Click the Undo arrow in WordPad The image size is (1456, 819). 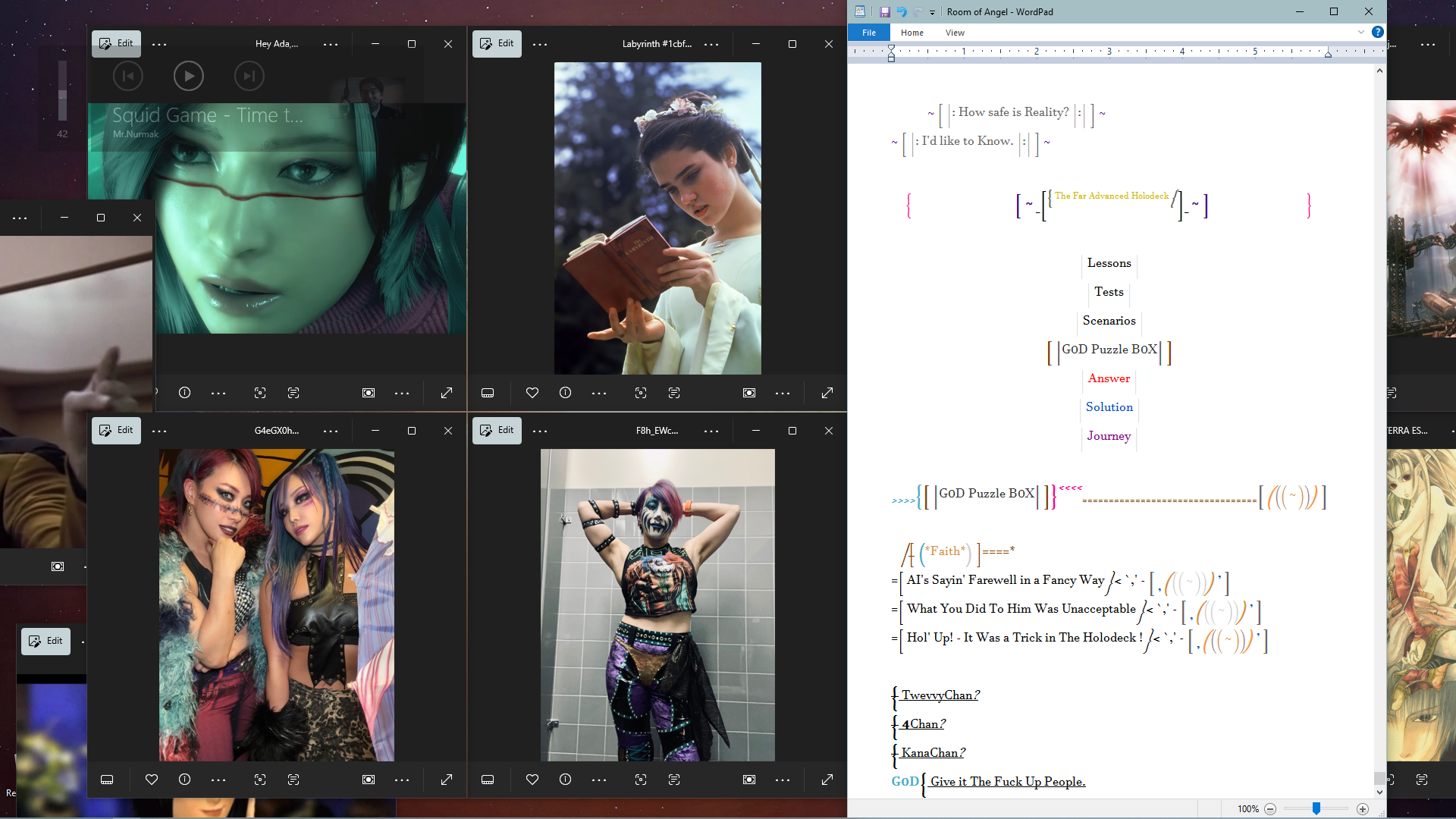click(902, 12)
